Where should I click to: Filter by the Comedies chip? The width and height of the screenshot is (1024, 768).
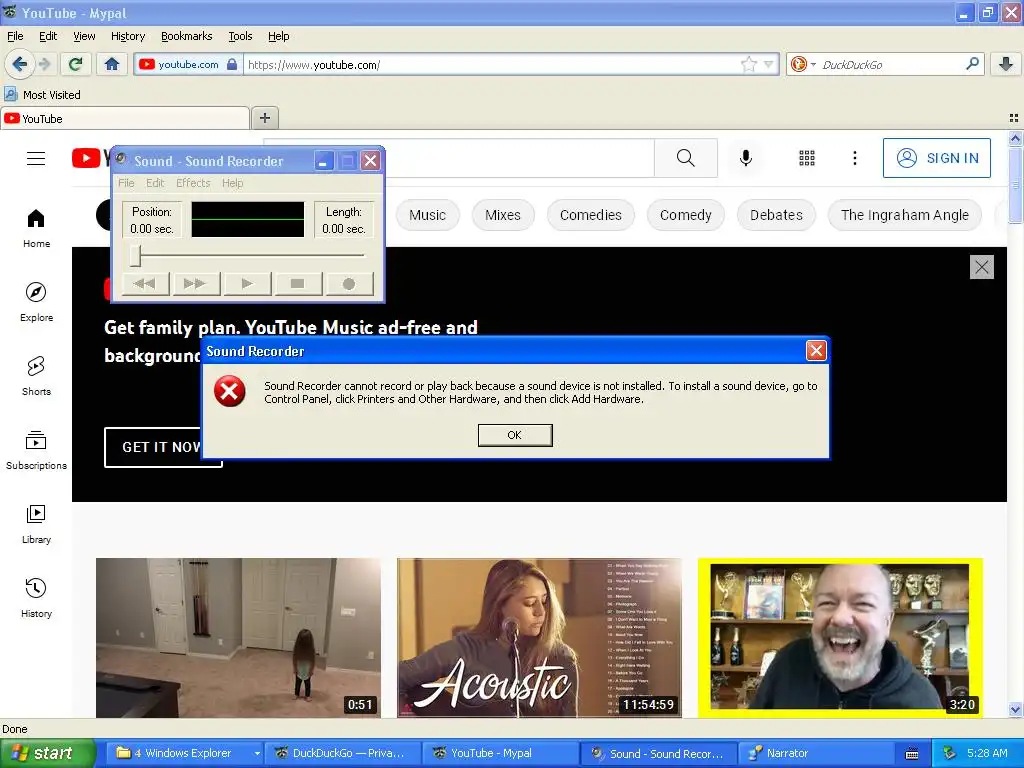pyautogui.click(x=590, y=215)
